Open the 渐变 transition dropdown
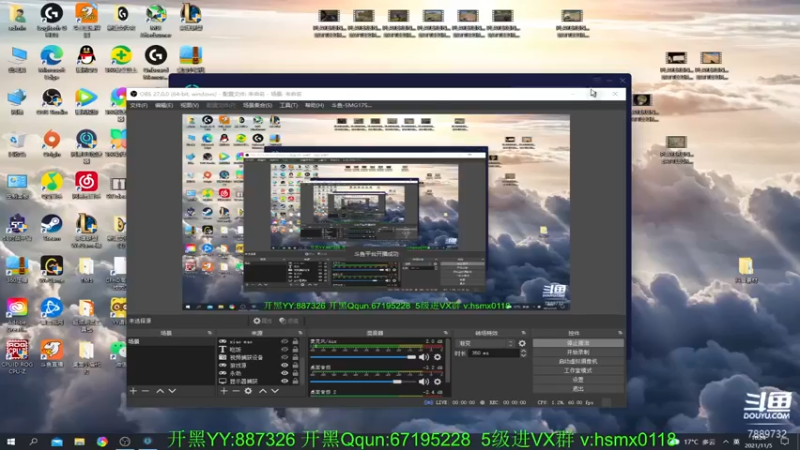Viewport: 800px width, 450px height. pyautogui.click(x=485, y=343)
